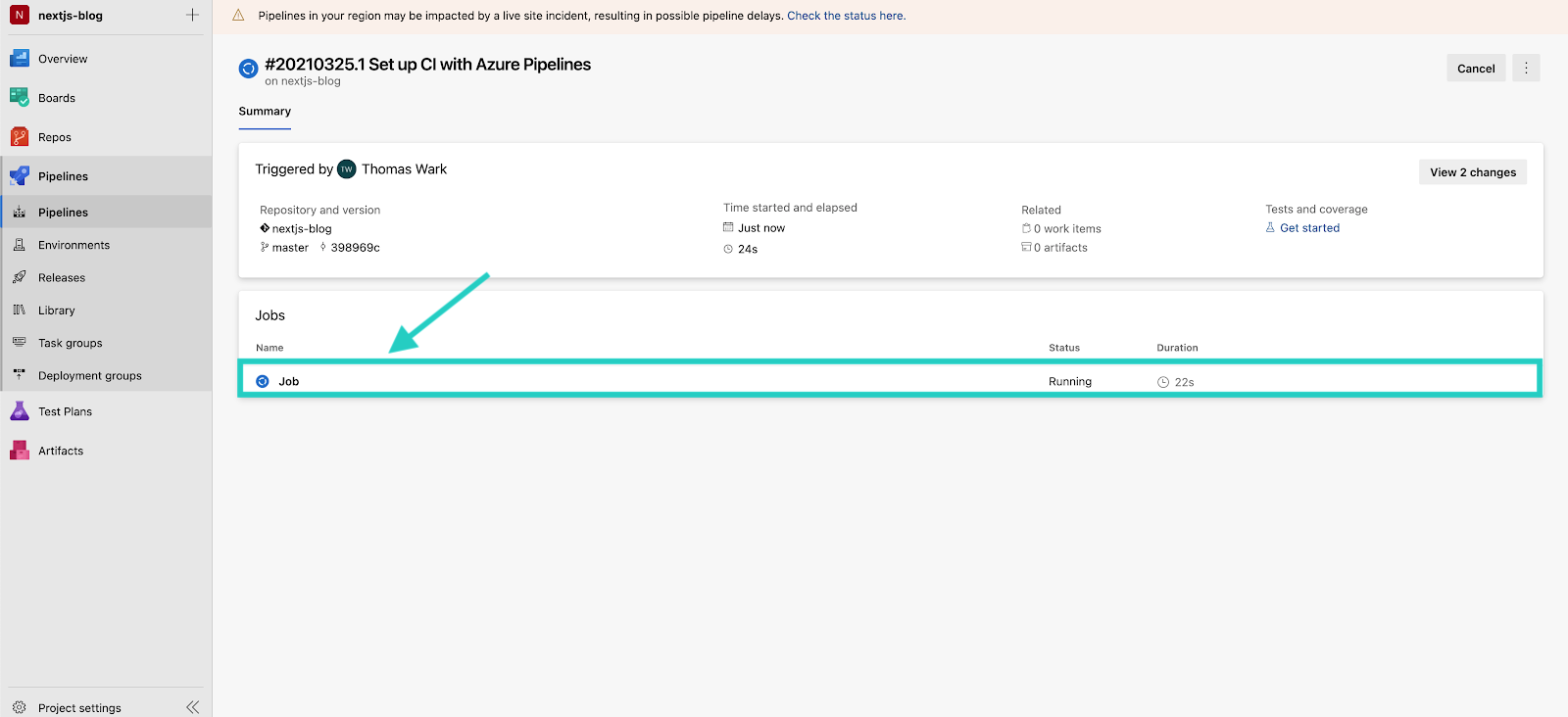Click the 24s elapsed time

[x=748, y=249]
